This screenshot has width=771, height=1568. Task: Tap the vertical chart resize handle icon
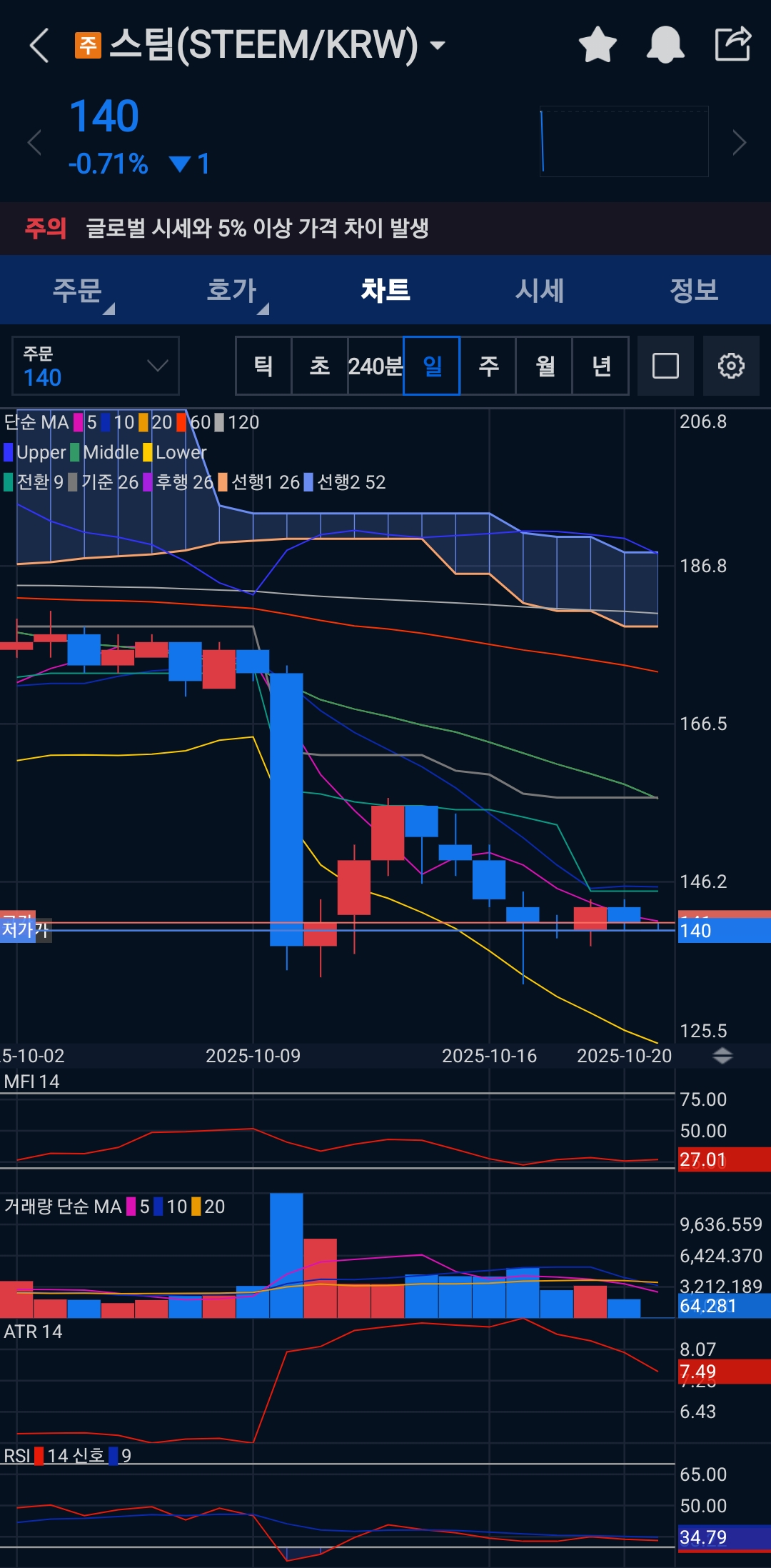722,1056
